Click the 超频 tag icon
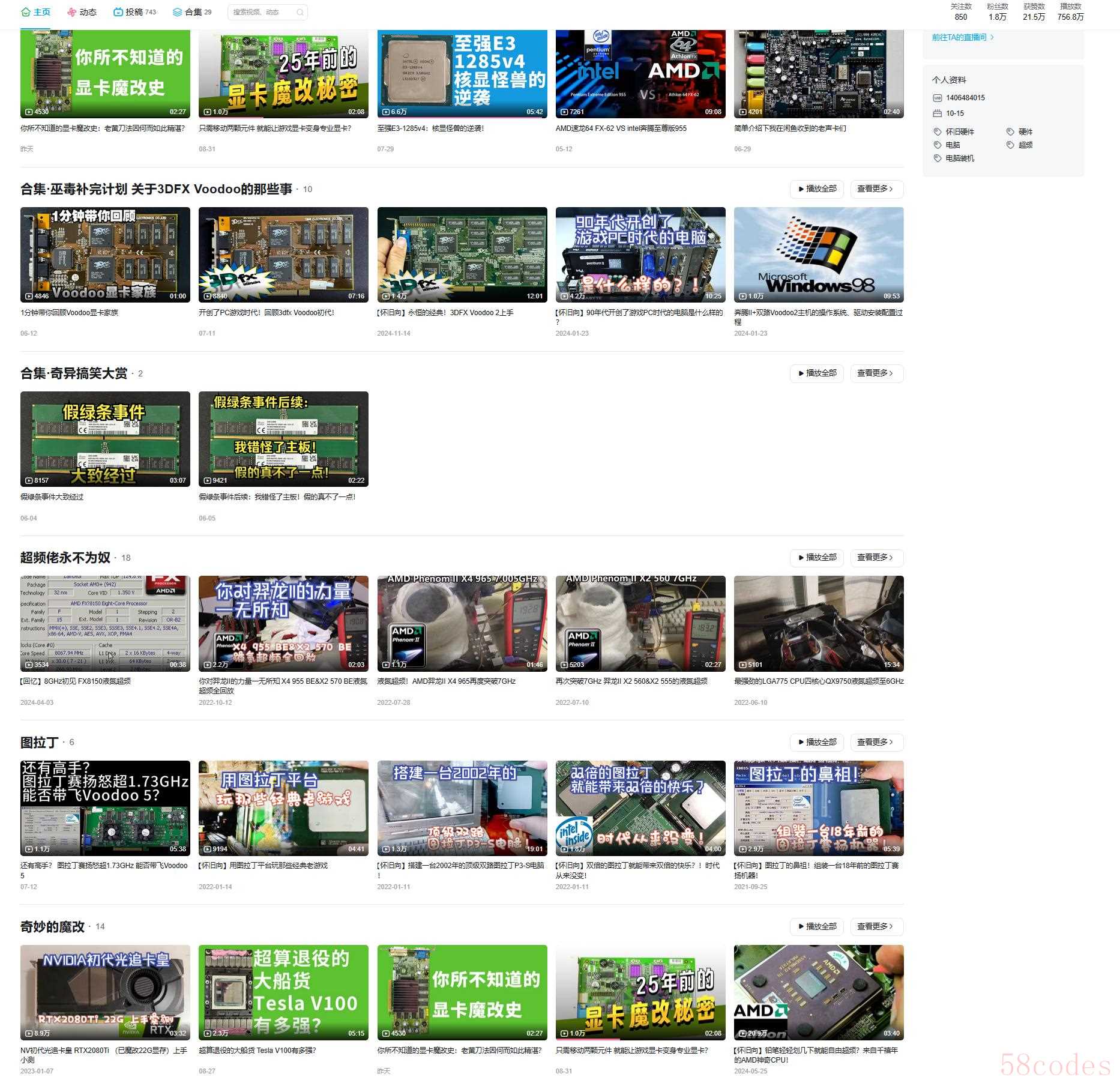The image size is (1120, 1083). (1010, 145)
